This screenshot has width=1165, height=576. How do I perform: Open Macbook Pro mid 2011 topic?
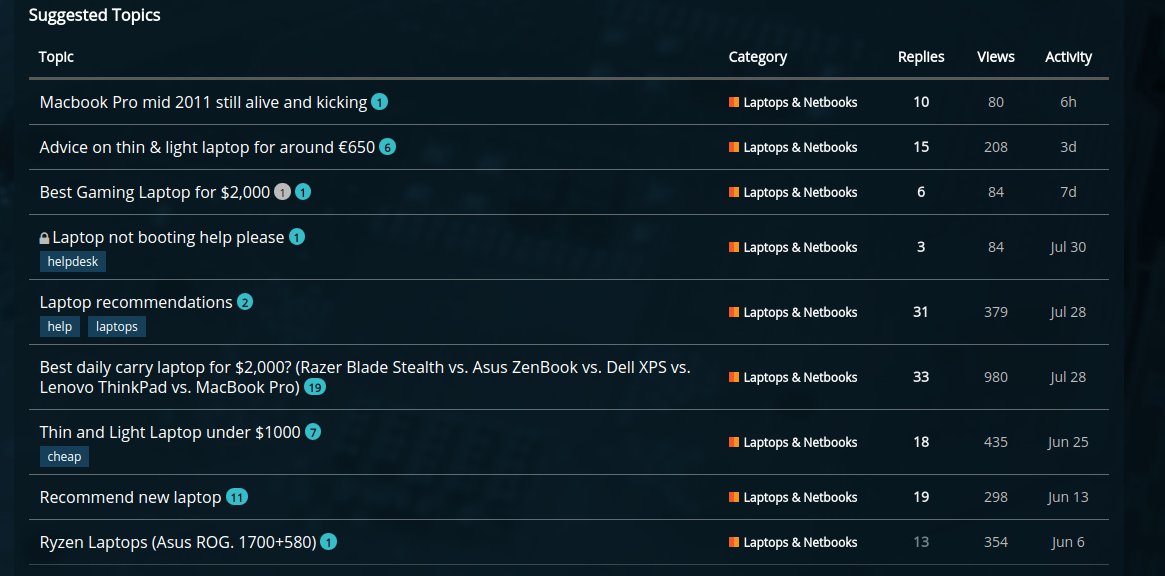(203, 102)
